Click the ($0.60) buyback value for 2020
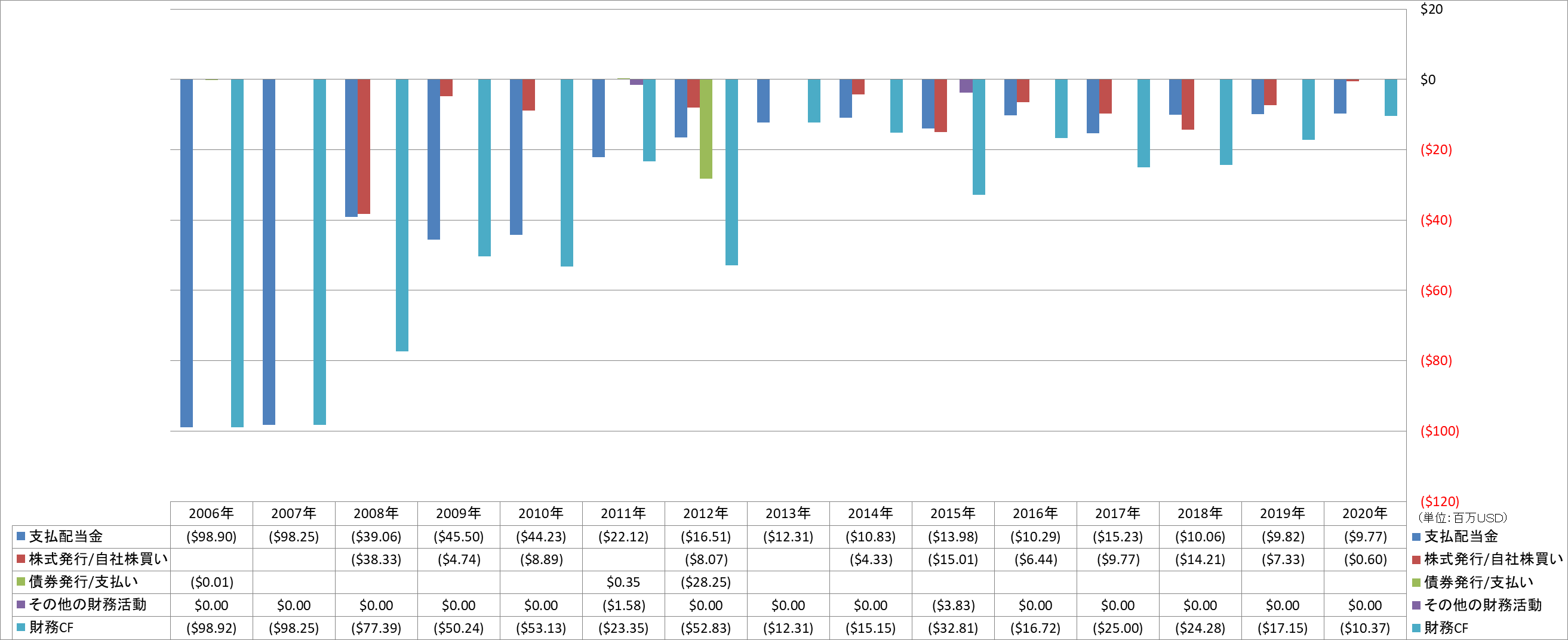This screenshot has height=640, width=1568. (1365, 559)
